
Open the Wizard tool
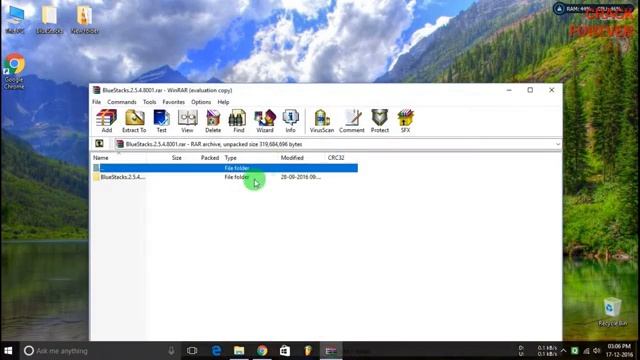[265, 121]
